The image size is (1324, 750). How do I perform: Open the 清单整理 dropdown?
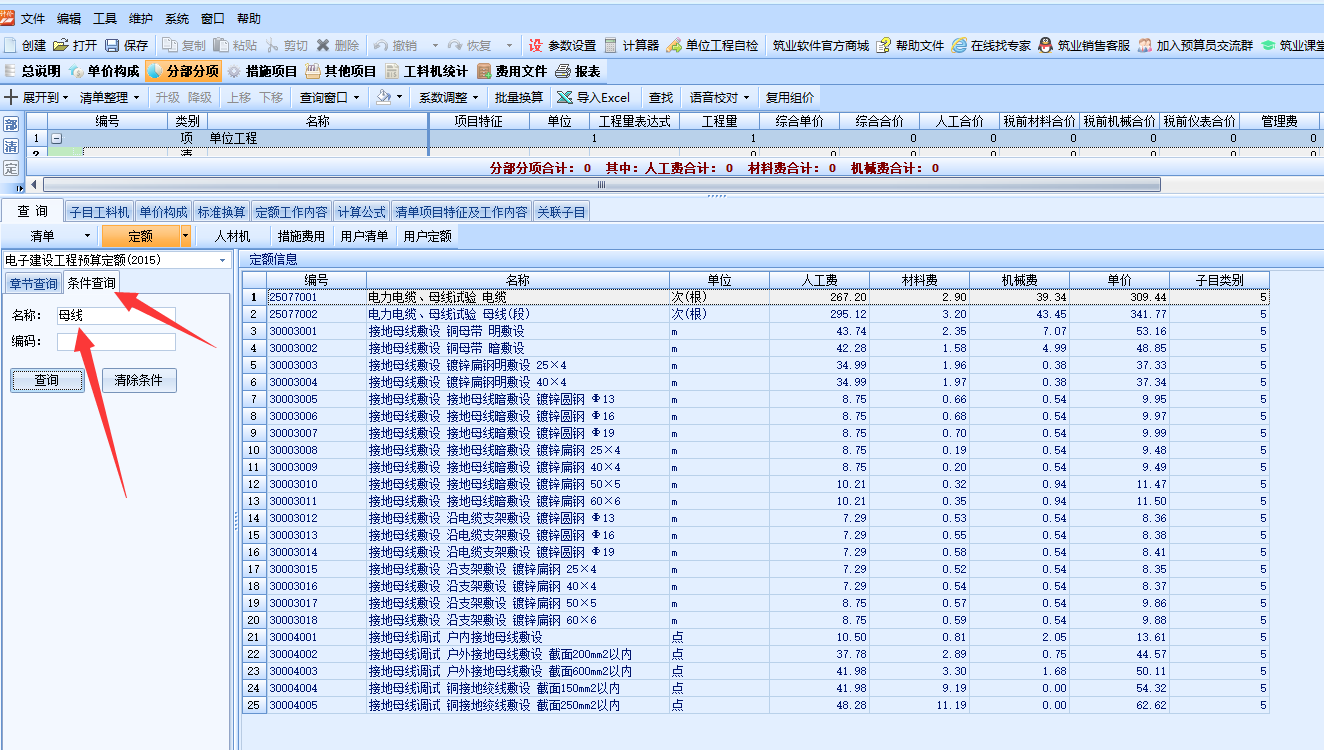pos(110,97)
